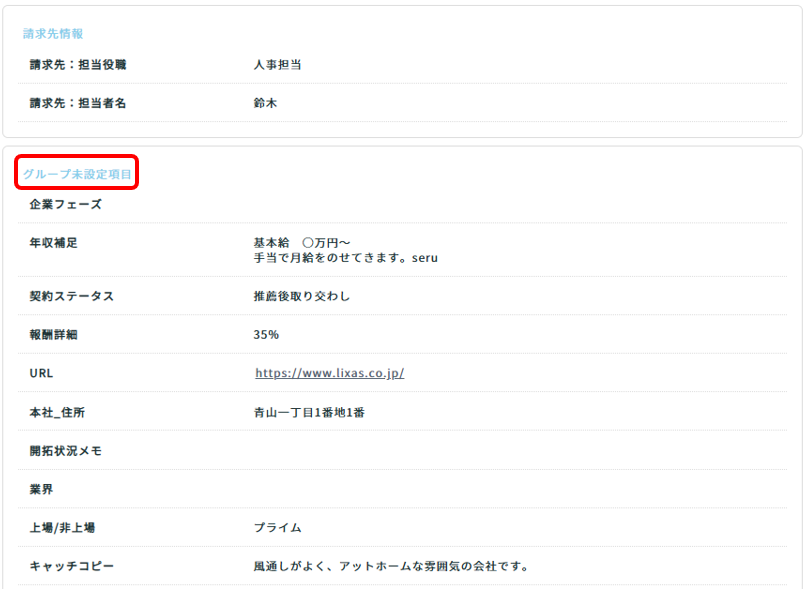Screen dimensions: 808x595
Task: Select the 報酬詳細 field label
Action: tap(54, 335)
